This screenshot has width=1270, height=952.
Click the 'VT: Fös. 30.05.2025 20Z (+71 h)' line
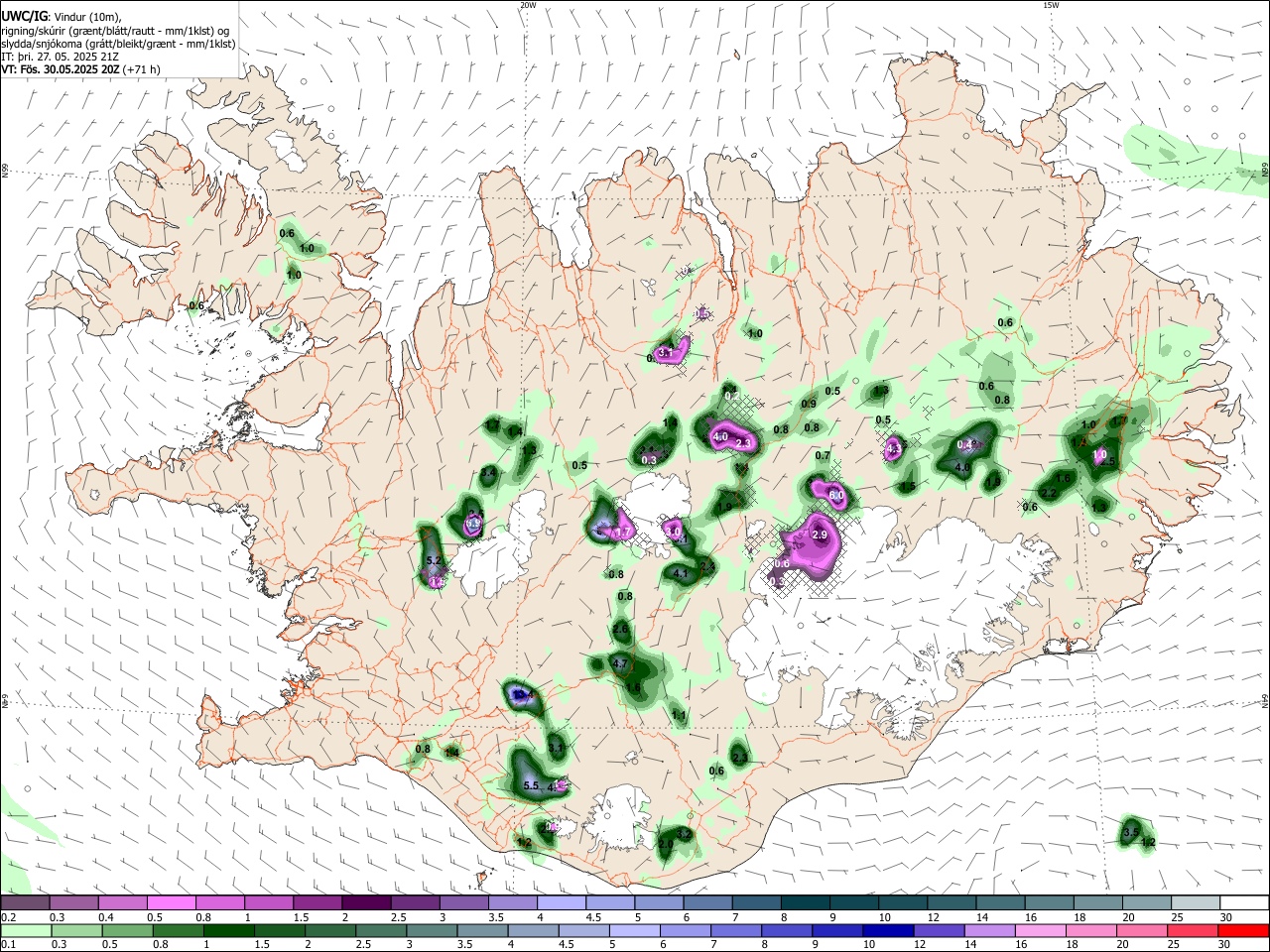80,69
